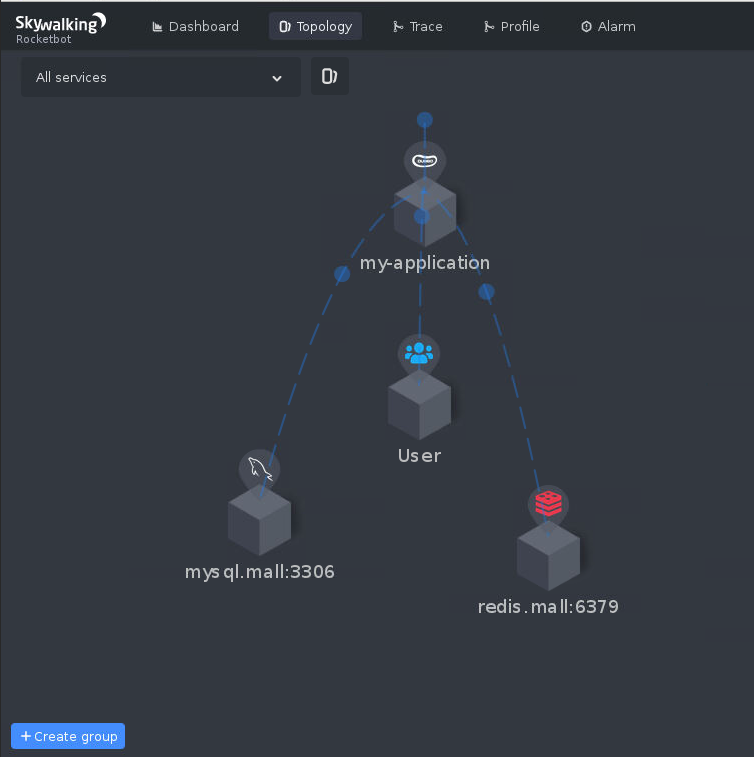Click the Topology tab icon
Viewport: 754px width, 757px height.
pos(285,27)
